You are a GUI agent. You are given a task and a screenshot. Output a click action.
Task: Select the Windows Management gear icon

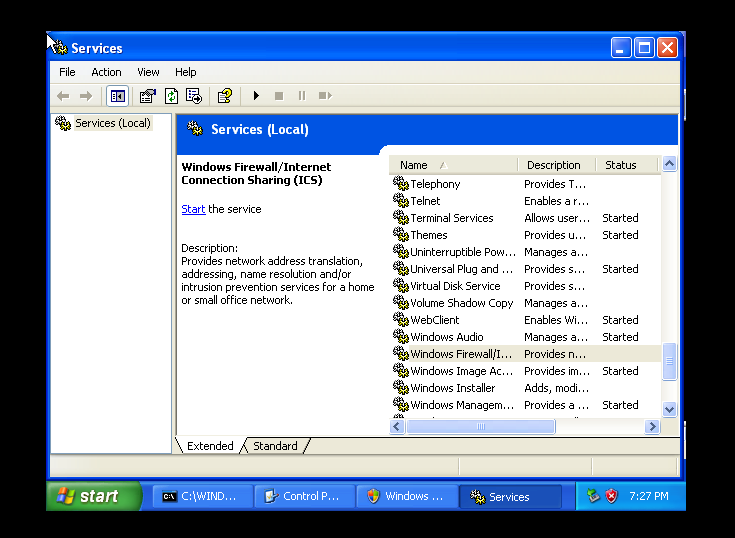(x=401, y=404)
